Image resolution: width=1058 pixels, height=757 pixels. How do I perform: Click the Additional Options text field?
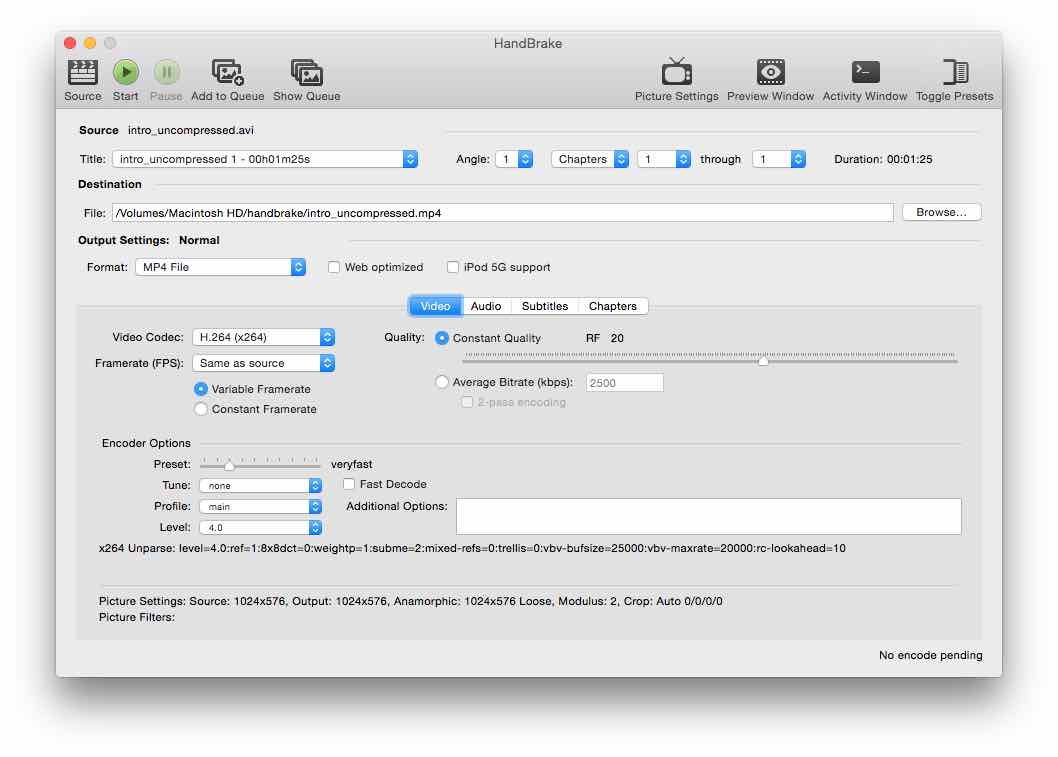708,517
